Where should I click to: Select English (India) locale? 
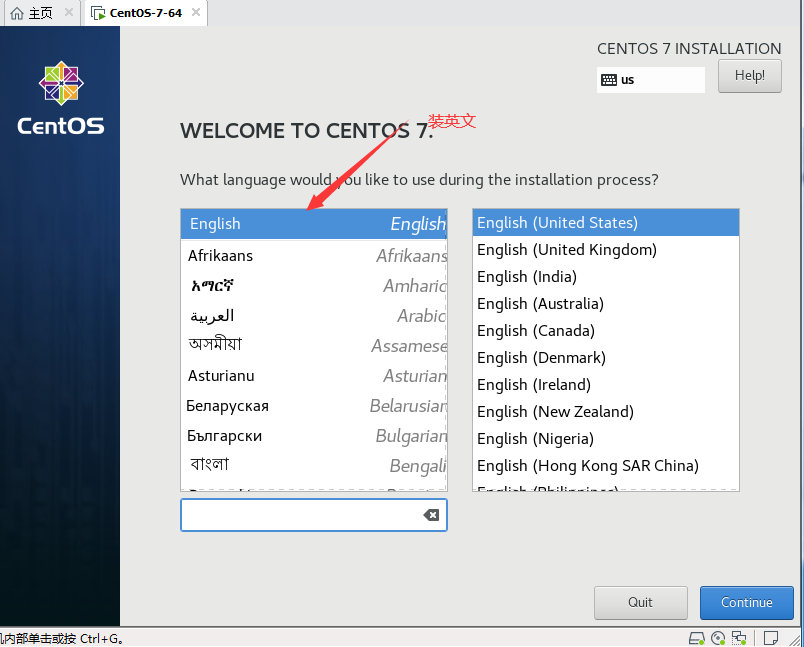(x=606, y=277)
